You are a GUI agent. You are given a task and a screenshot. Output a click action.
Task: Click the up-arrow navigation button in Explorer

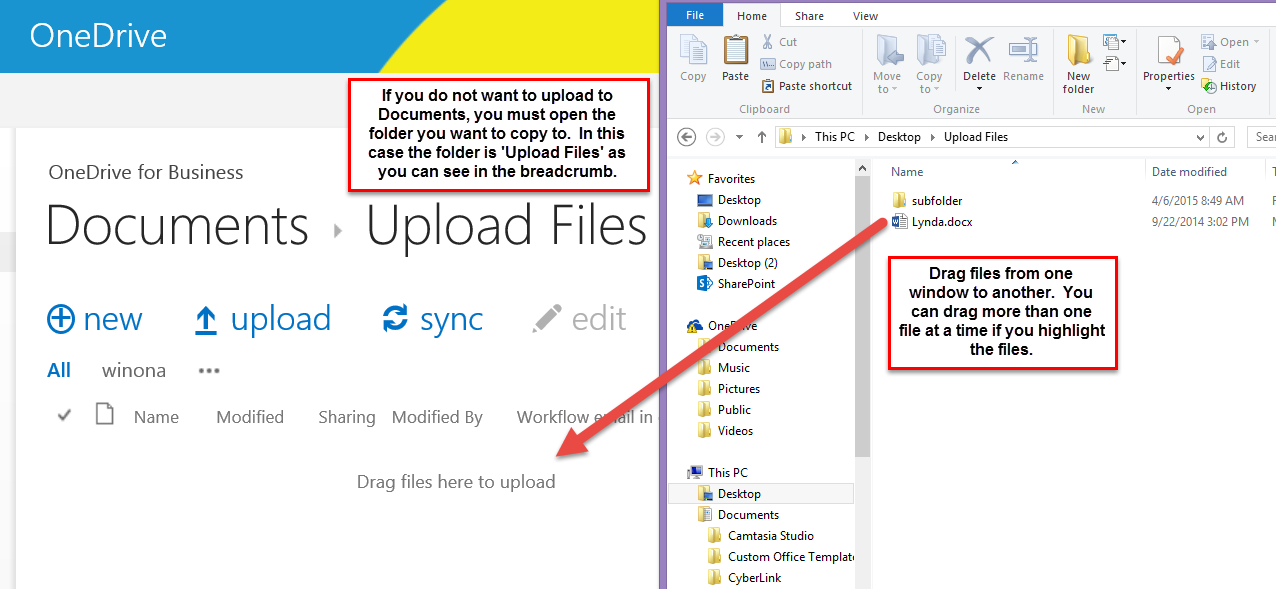(762, 137)
